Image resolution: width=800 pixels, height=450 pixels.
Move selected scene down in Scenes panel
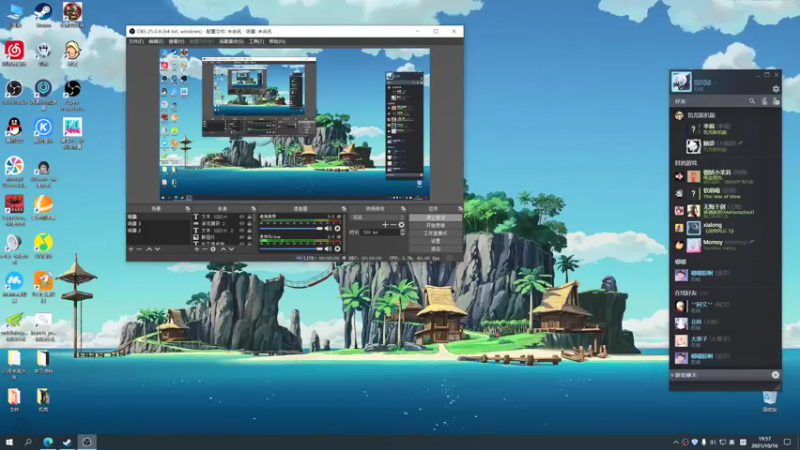tap(157, 249)
